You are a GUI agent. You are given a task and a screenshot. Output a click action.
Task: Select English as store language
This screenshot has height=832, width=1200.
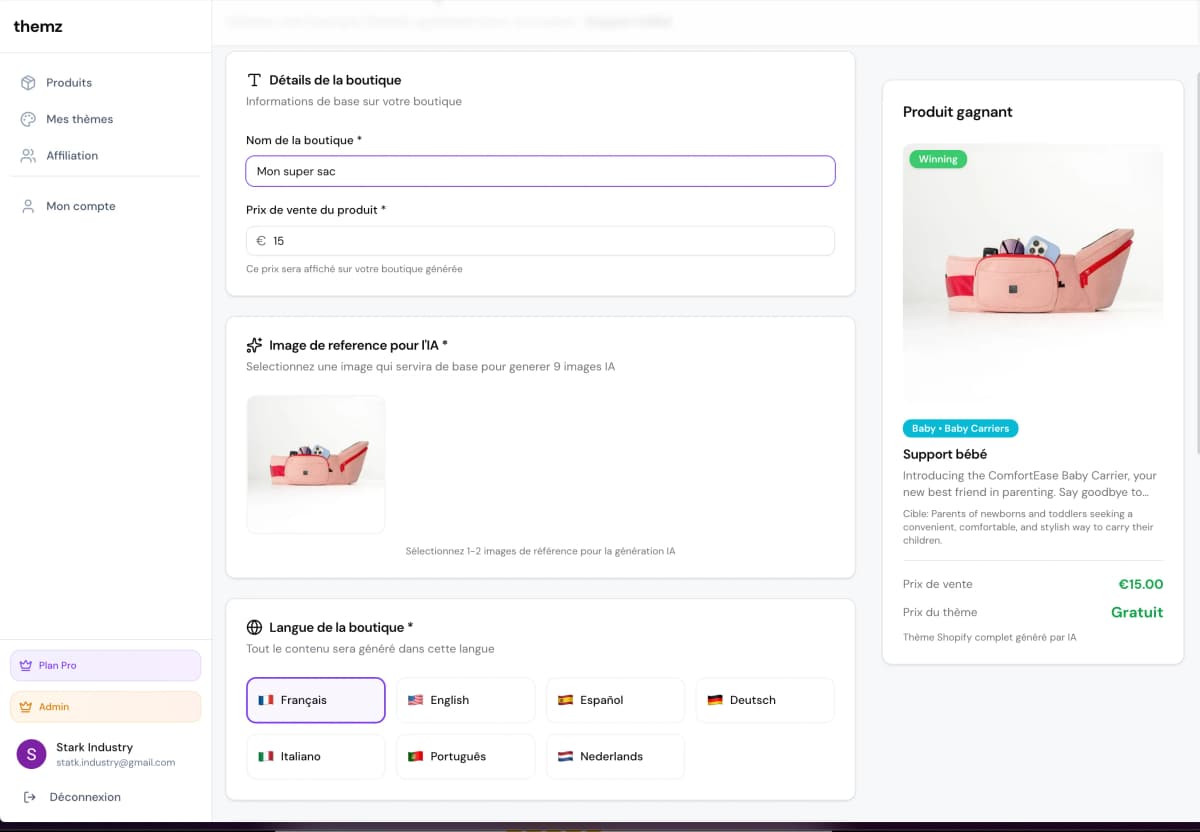[465, 700]
